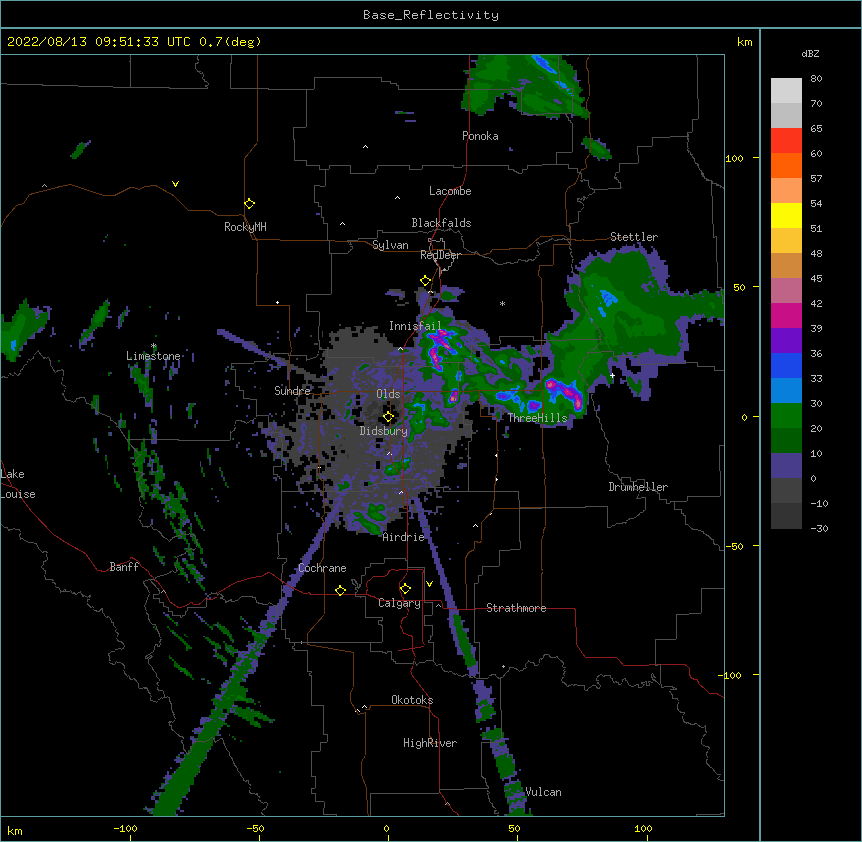Pick the slate 0-10 dBZ legend color
Image resolution: width=862 pixels, height=842 pixels.
[x=786, y=466]
